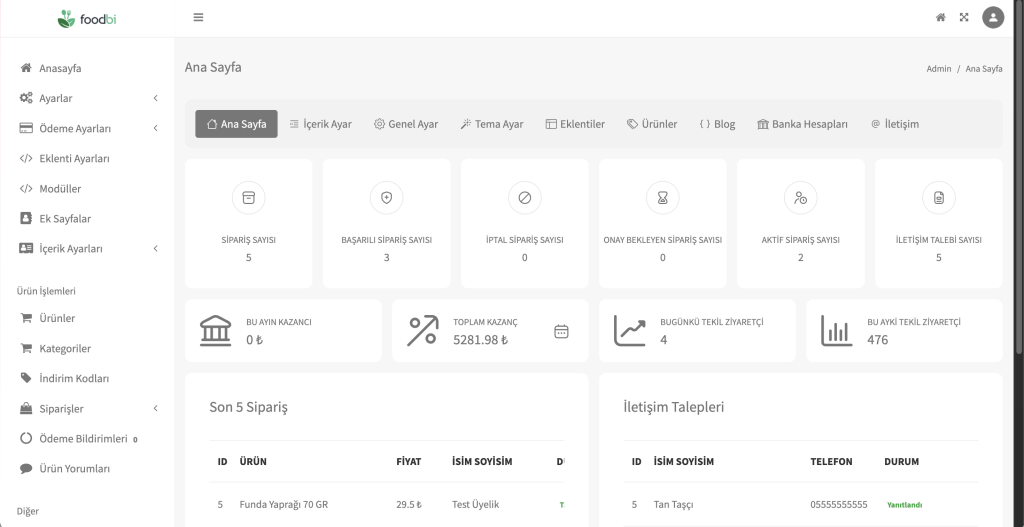Click the Aktif Sipariş user-clock icon

tap(801, 198)
